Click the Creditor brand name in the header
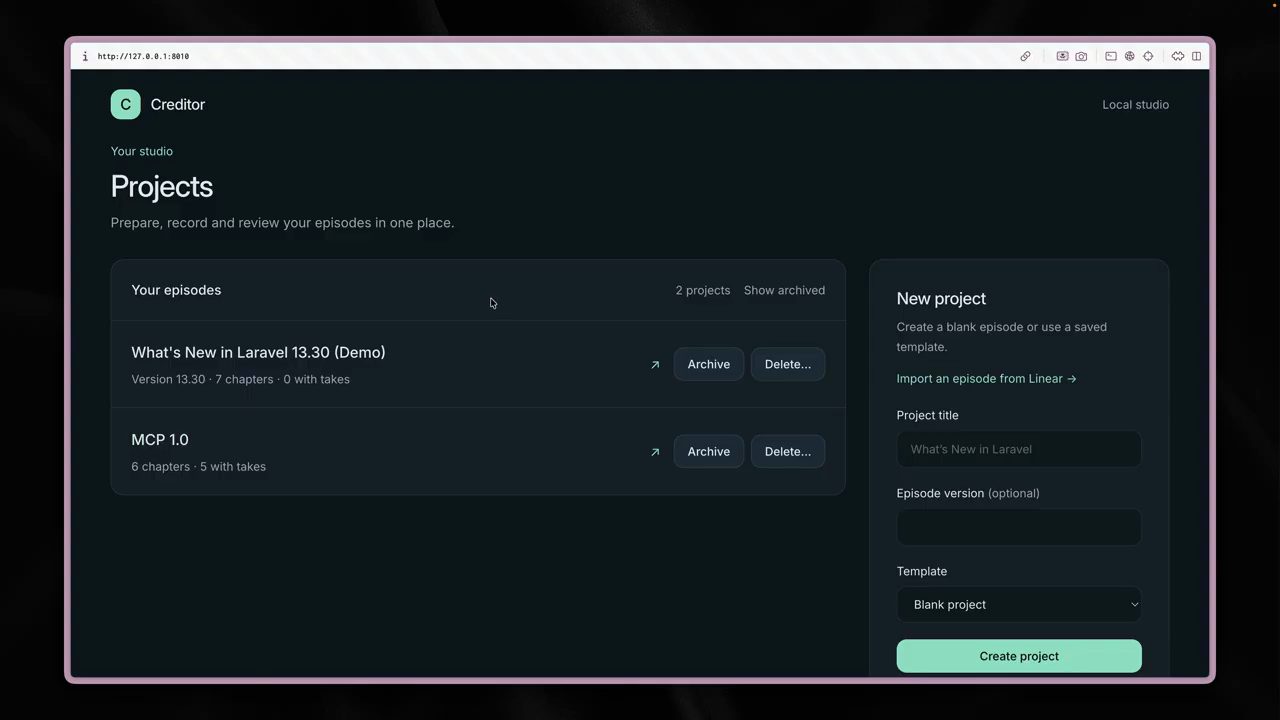1280x720 pixels. click(x=178, y=104)
